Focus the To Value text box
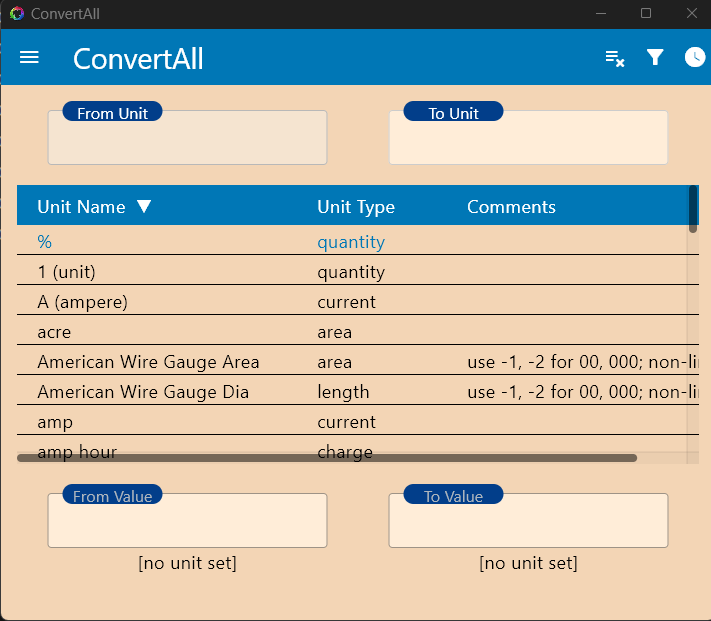Screen dimensions: 711x621 point(528,523)
